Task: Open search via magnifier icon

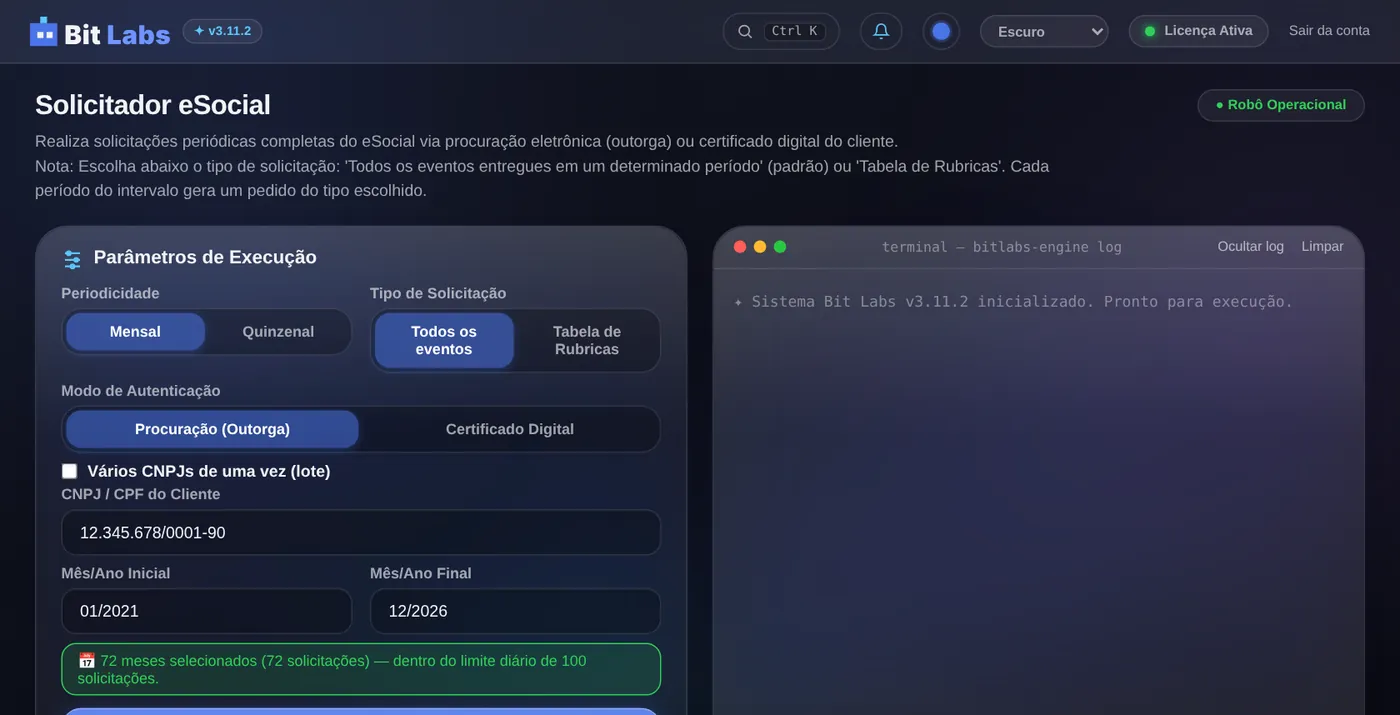Action: point(745,31)
